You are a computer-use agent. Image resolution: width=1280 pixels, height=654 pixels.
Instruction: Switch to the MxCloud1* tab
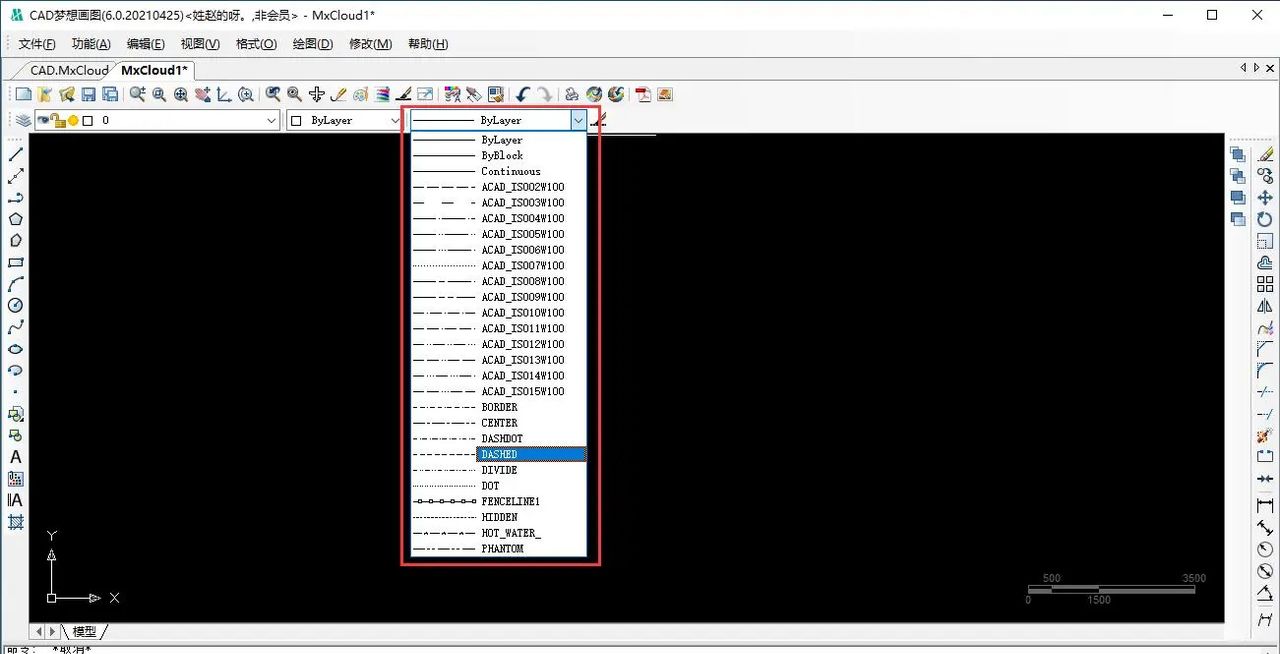click(154, 70)
